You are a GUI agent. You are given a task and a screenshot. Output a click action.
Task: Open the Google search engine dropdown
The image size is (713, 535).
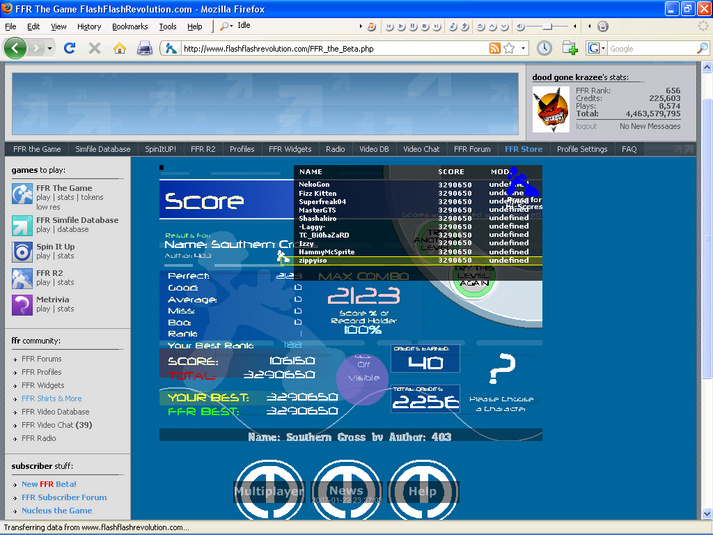tap(597, 48)
